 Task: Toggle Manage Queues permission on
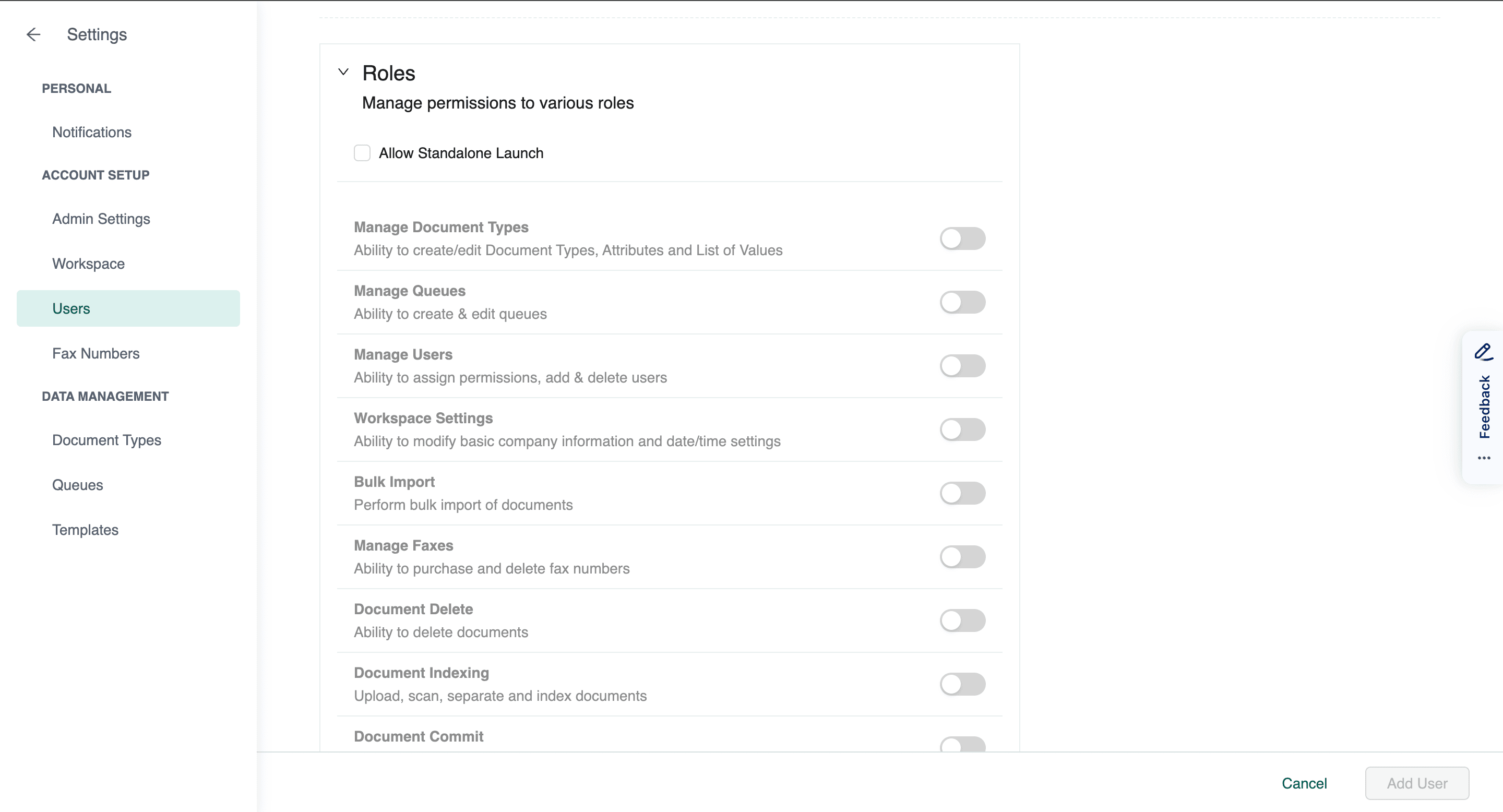tap(963, 302)
